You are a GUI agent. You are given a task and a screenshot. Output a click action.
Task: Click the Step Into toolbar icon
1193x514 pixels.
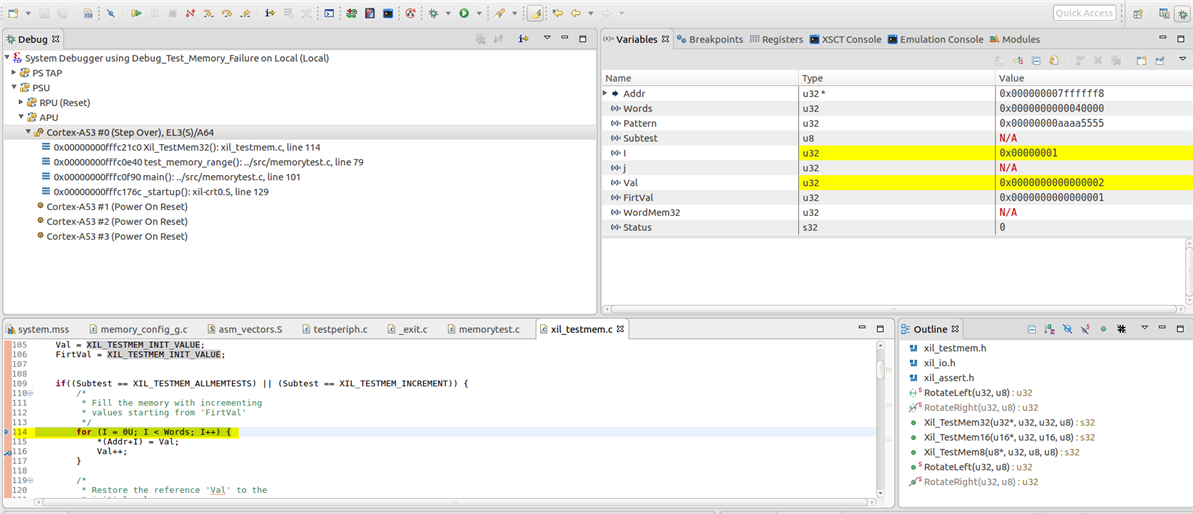click(x=208, y=13)
